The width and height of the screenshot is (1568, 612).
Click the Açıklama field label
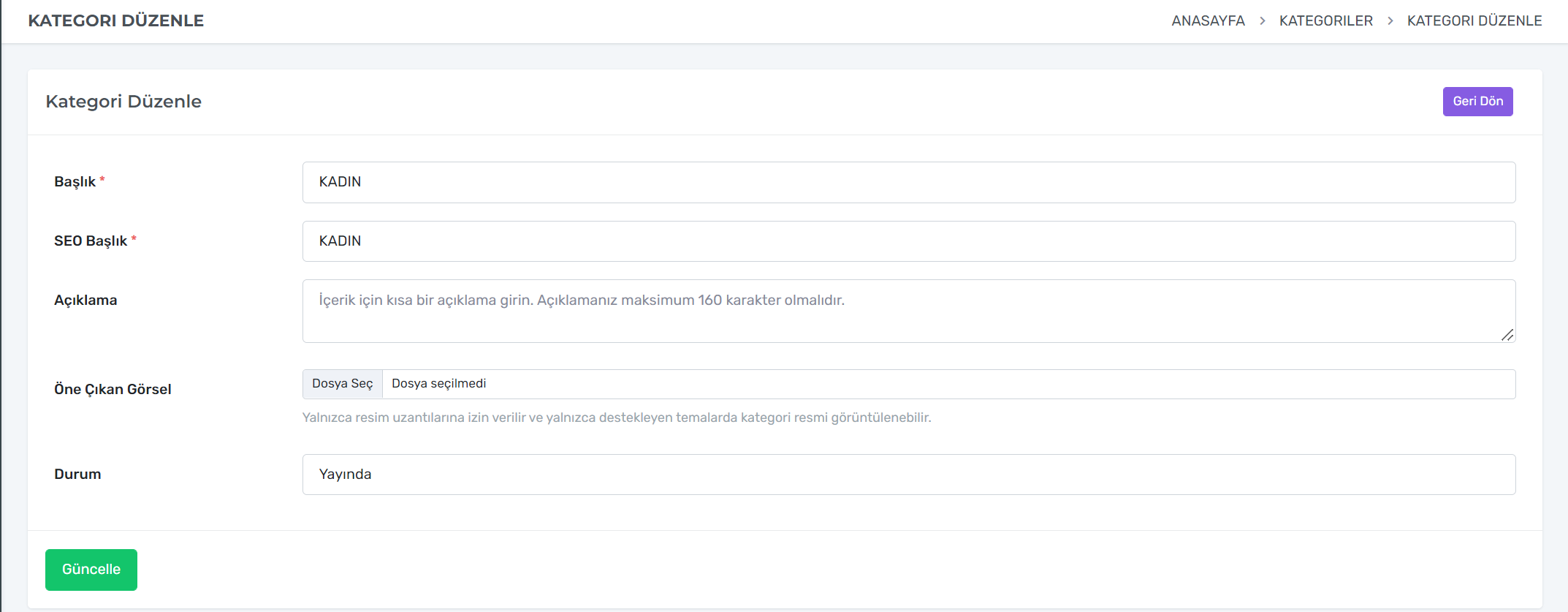(x=85, y=301)
